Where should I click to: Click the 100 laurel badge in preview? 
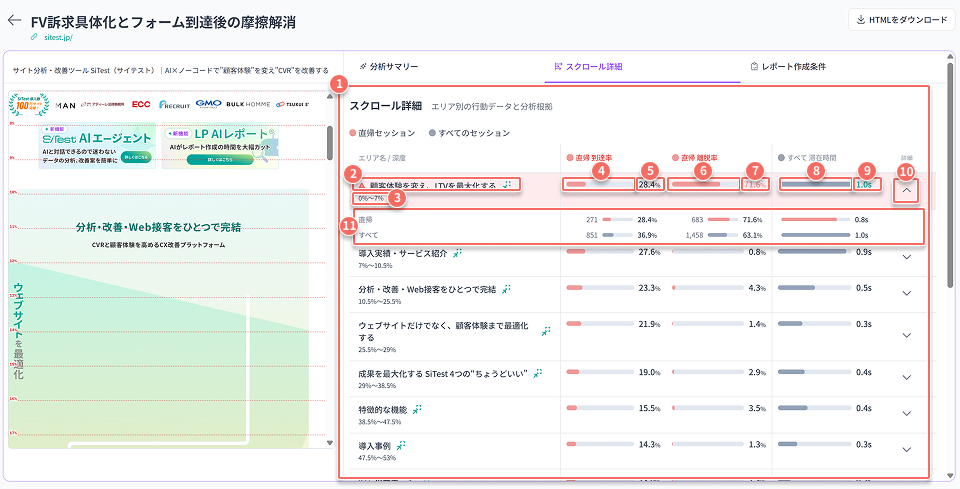pos(29,105)
